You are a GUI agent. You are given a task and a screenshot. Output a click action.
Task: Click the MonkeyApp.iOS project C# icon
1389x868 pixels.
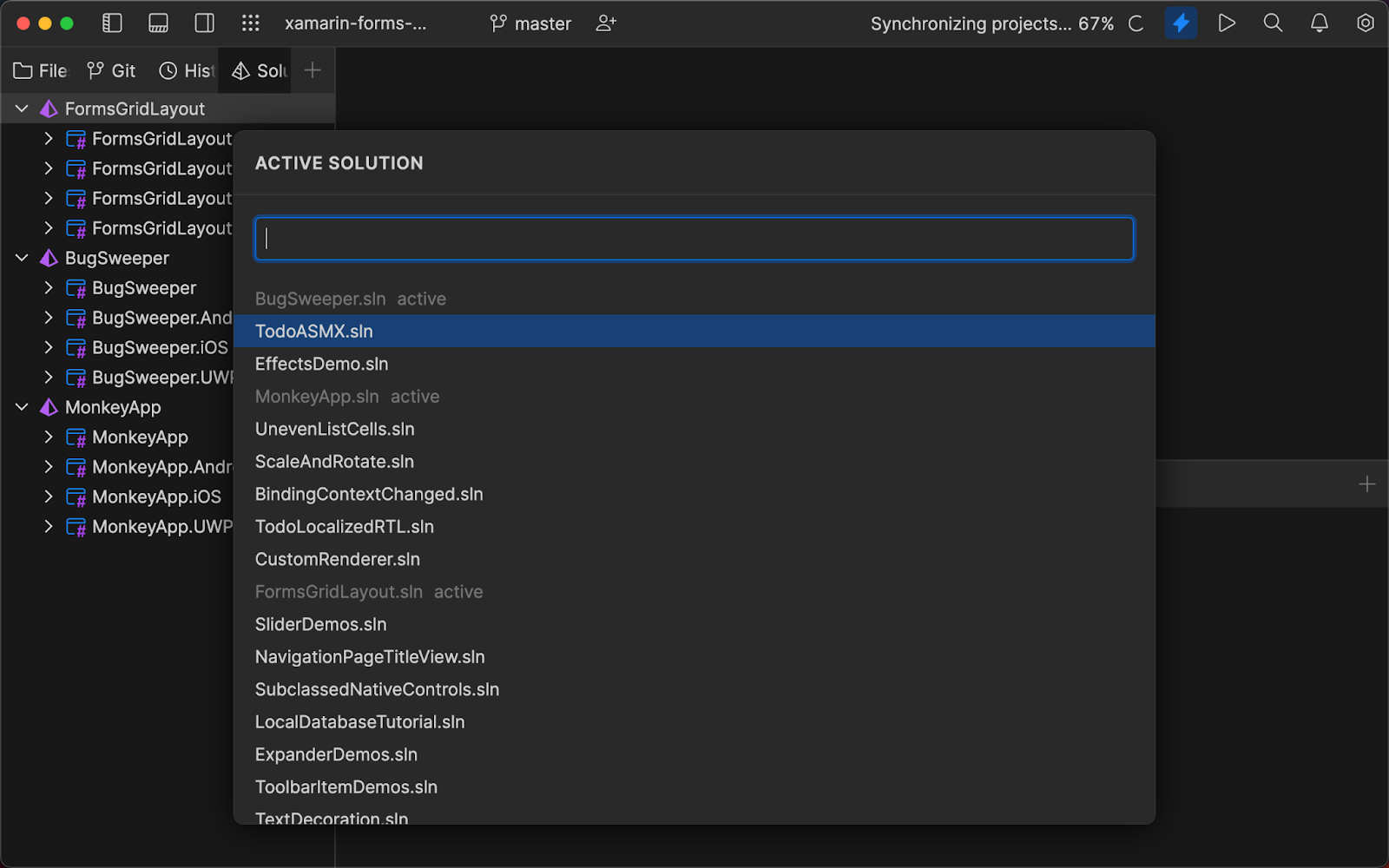[76, 497]
